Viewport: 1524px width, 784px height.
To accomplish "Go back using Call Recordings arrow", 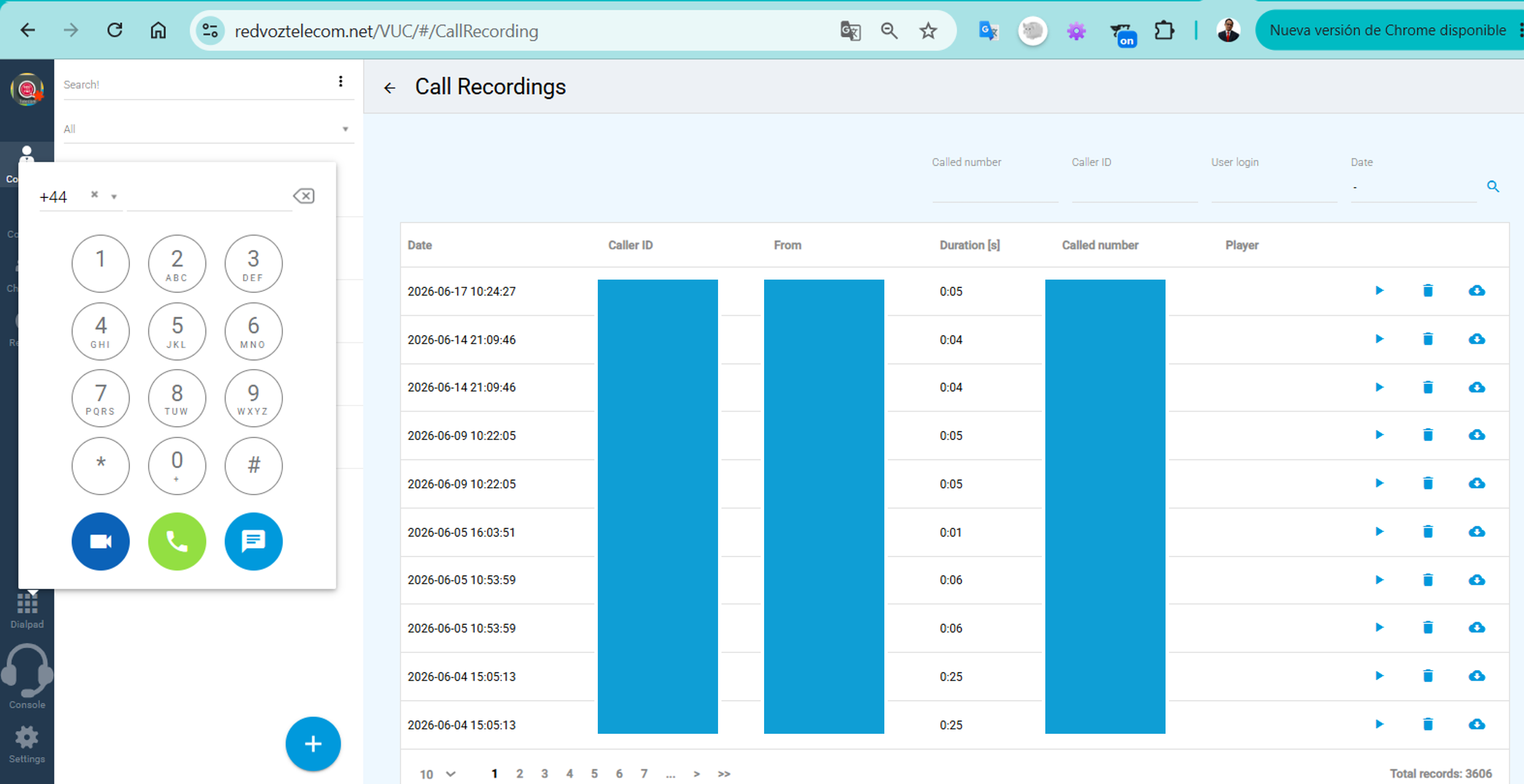I will [389, 88].
